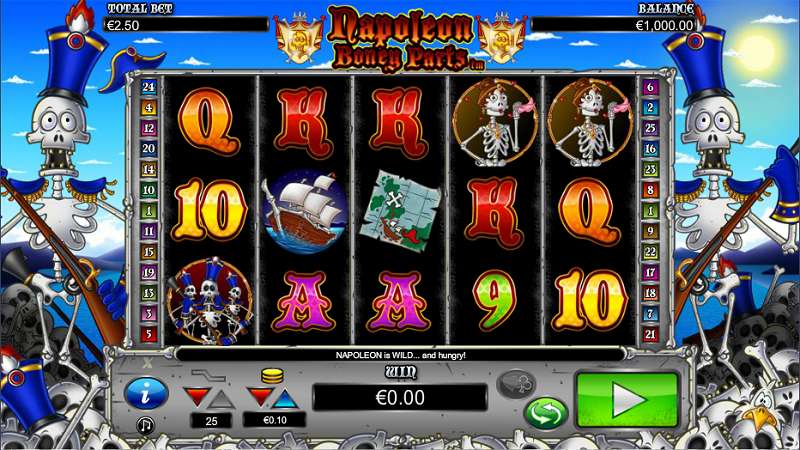
Task: Select payline 24 indicator on the left
Action: coord(148,87)
